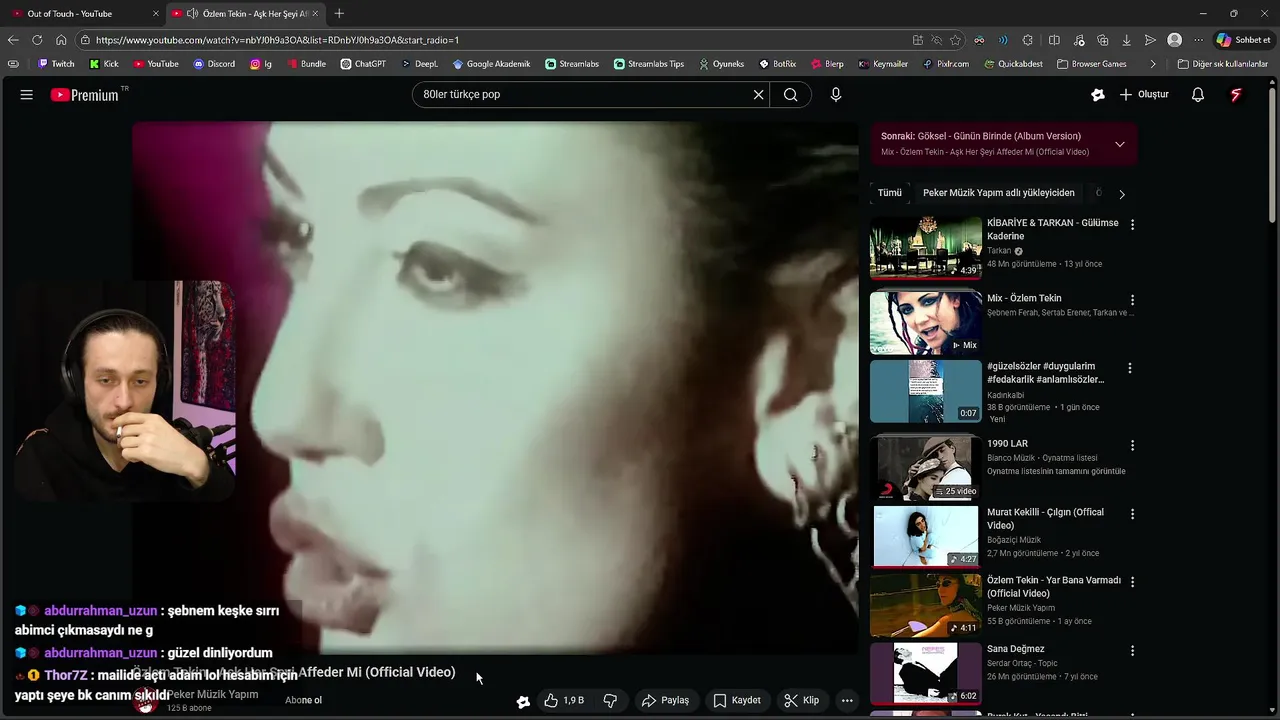Open the Peker Müzik Yapım channel name
The height and width of the screenshot is (720, 1280).
click(212, 695)
